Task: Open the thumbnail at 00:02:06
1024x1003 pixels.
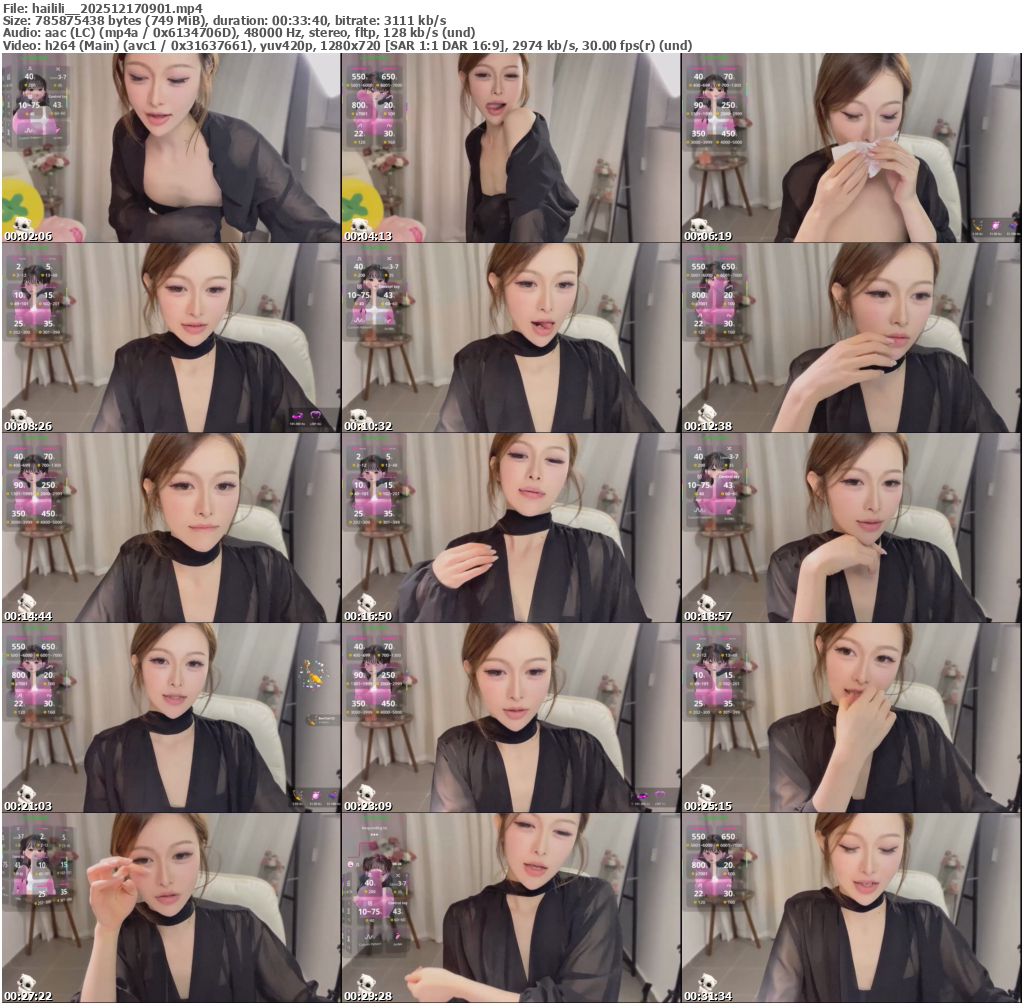Action: click(171, 148)
